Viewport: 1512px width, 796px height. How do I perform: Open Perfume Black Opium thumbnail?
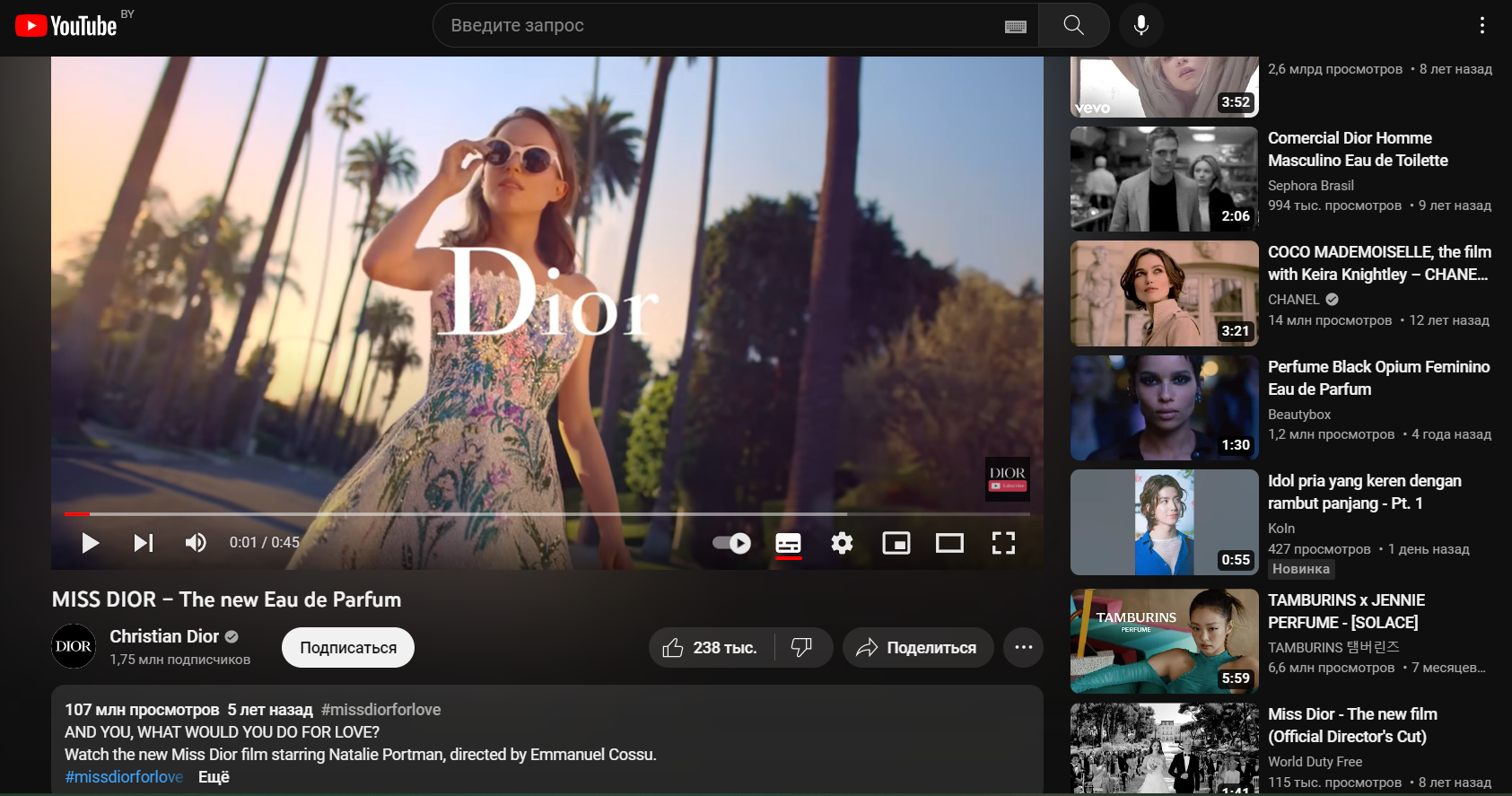(x=1165, y=408)
